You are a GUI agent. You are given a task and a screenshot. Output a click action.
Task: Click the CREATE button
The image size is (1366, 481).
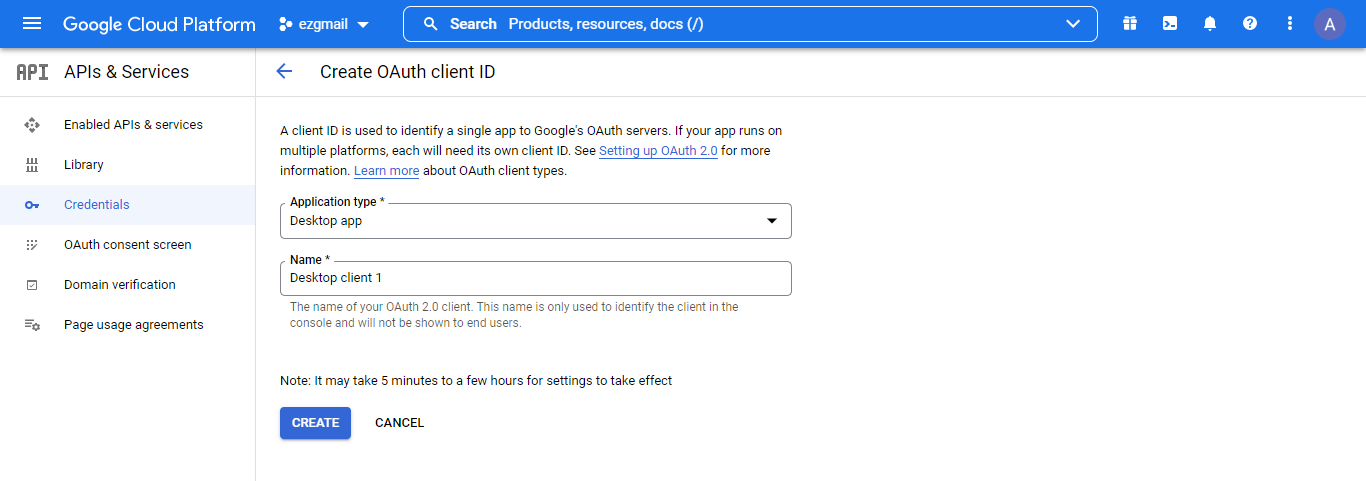pyautogui.click(x=315, y=423)
